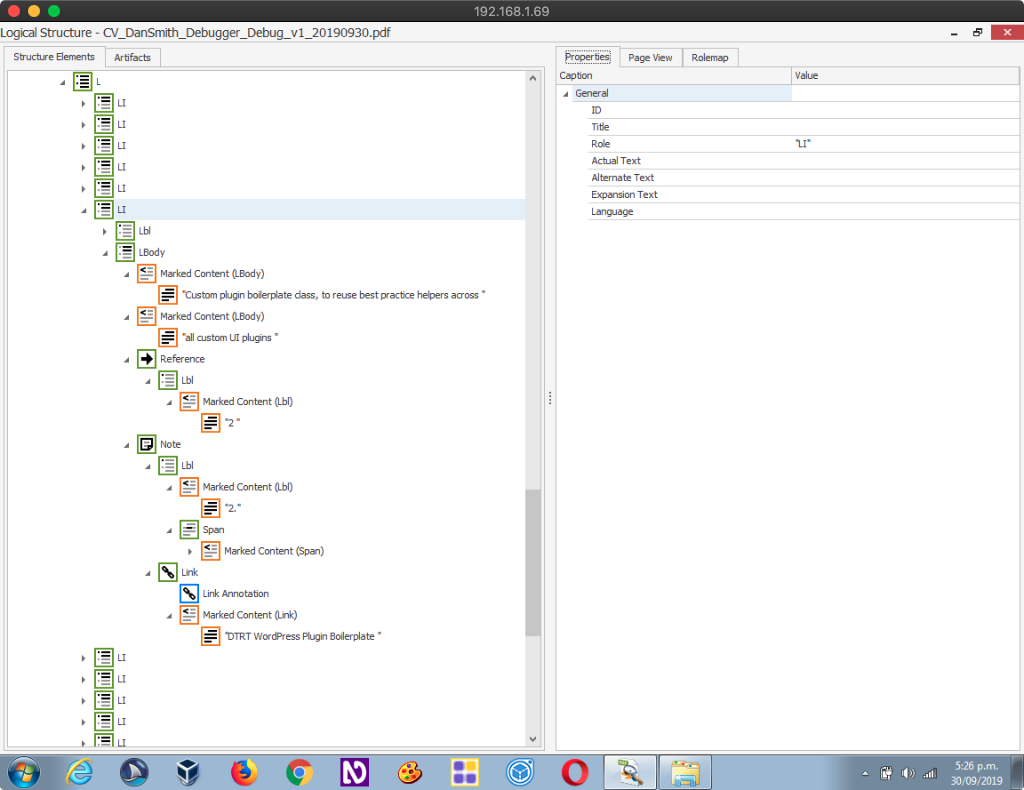Click the chain icon beside Link Annotation
Viewport: 1024px width, 790px height.
tap(189, 593)
